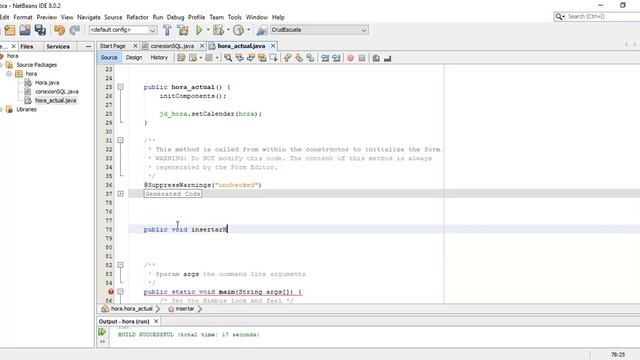Toggle a bookmark on current line

coord(311,58)
